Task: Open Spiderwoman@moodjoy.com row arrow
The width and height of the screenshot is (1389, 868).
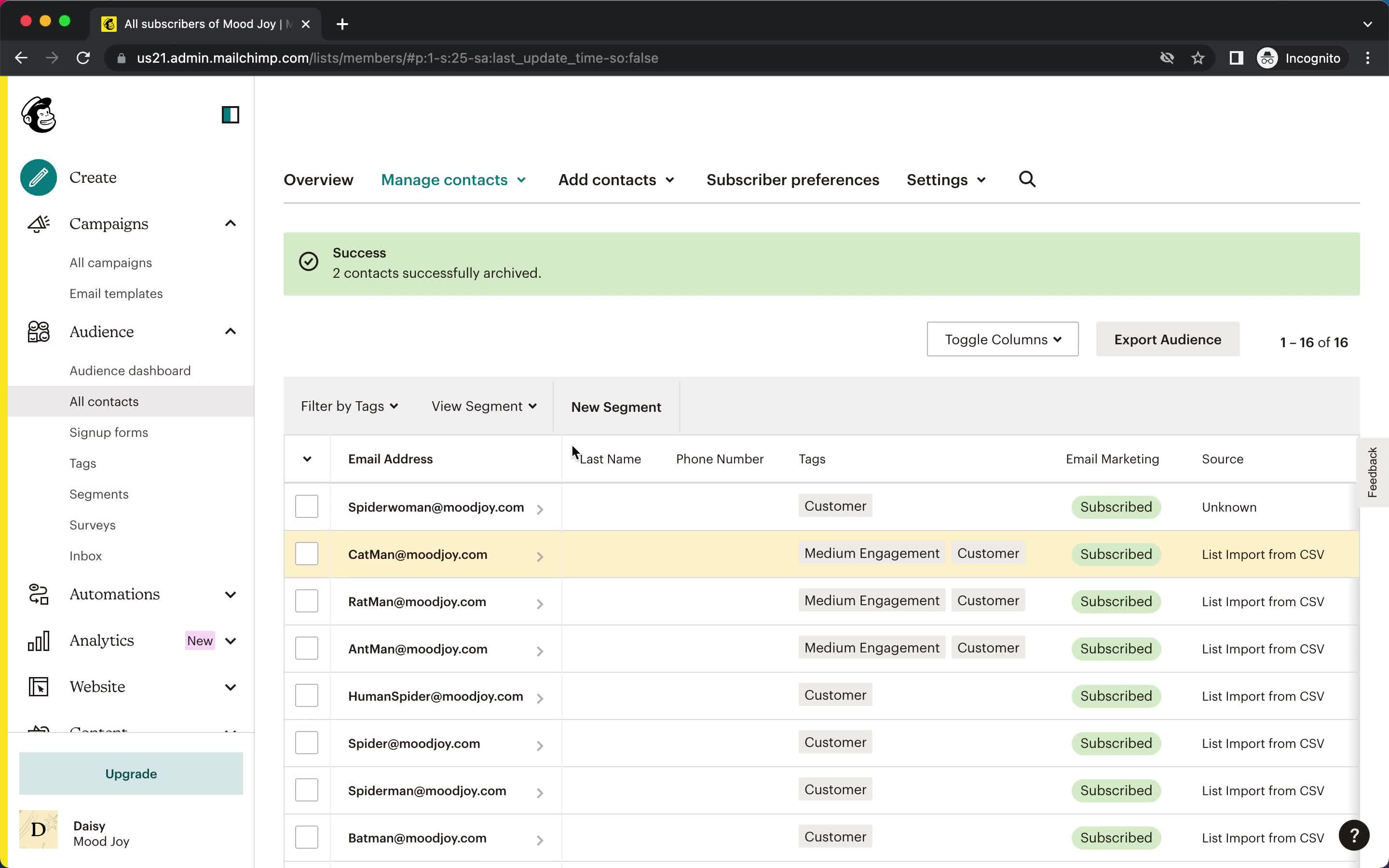Action: click(540, 509)
